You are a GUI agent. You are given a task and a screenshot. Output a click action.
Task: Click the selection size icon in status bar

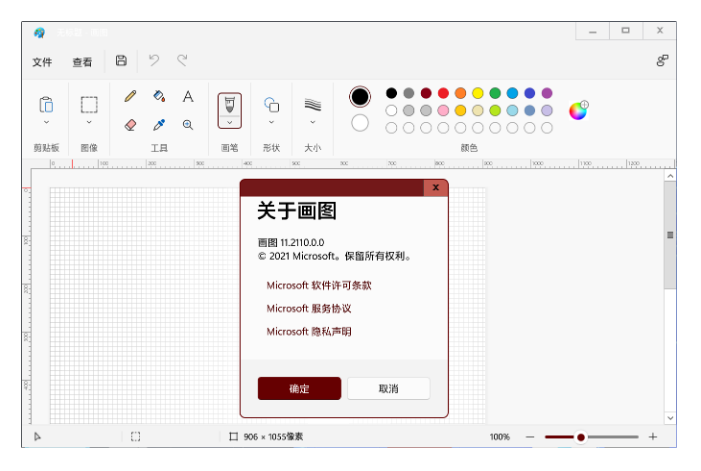(x=135, y=436)
